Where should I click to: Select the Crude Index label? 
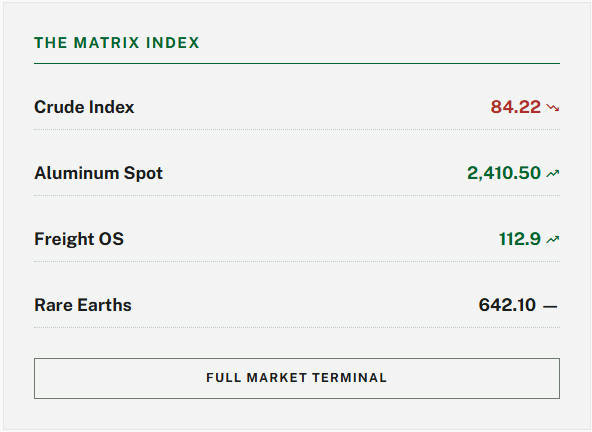coord(84,107)
